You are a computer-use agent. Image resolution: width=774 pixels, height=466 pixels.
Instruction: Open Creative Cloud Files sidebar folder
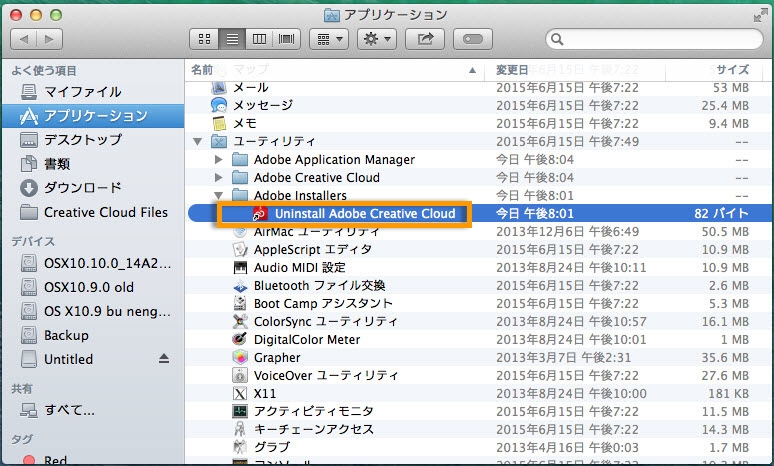(93, 212)
